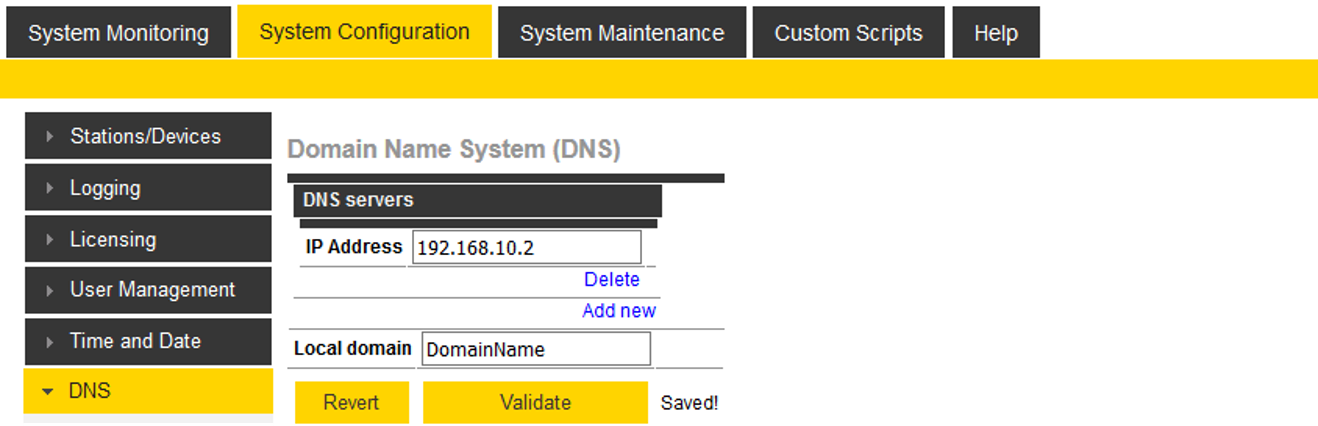
Task: Open User Management sidebar item
Action: coord(153,290)
